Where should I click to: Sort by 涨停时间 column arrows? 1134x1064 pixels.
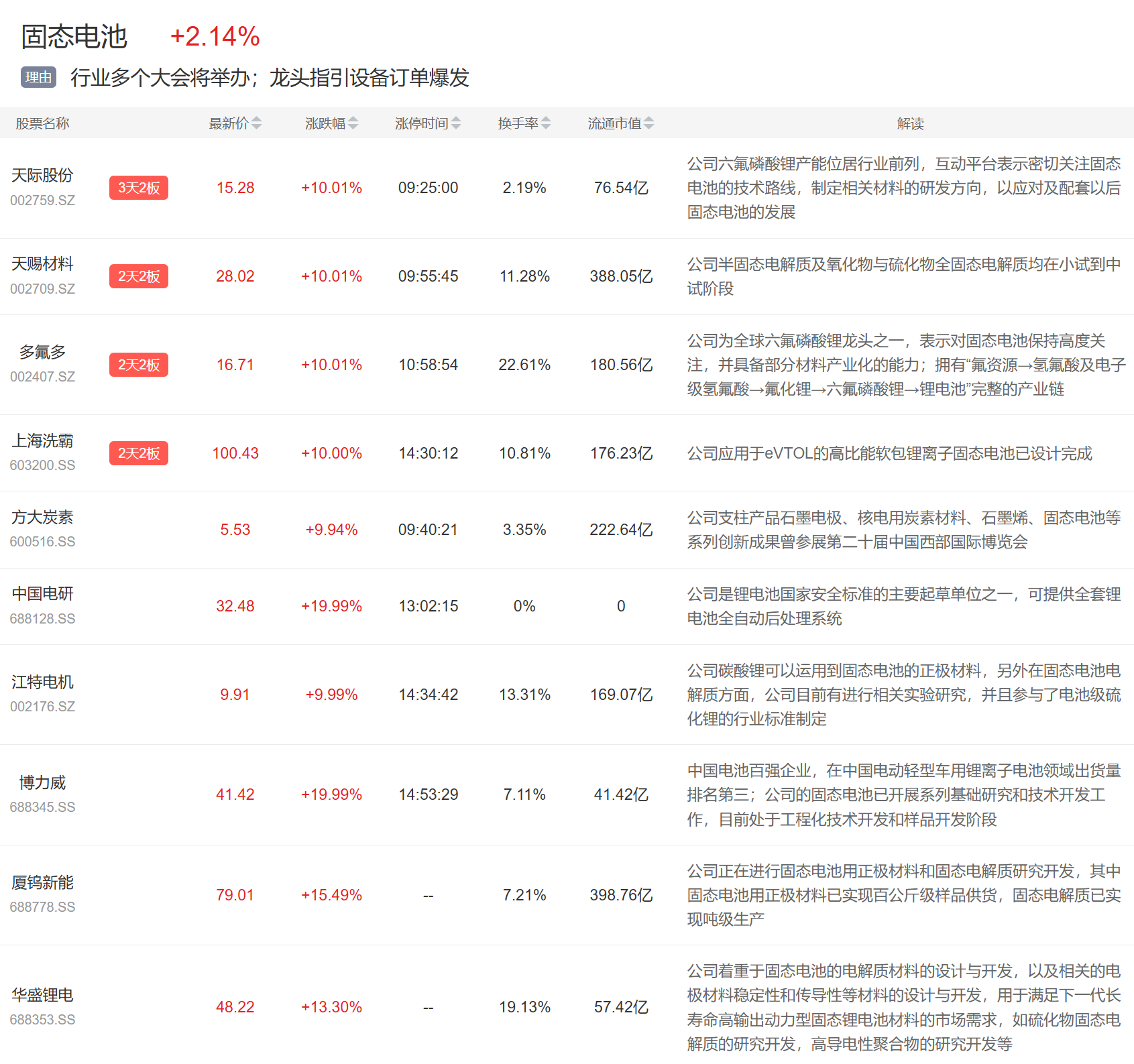456,123
